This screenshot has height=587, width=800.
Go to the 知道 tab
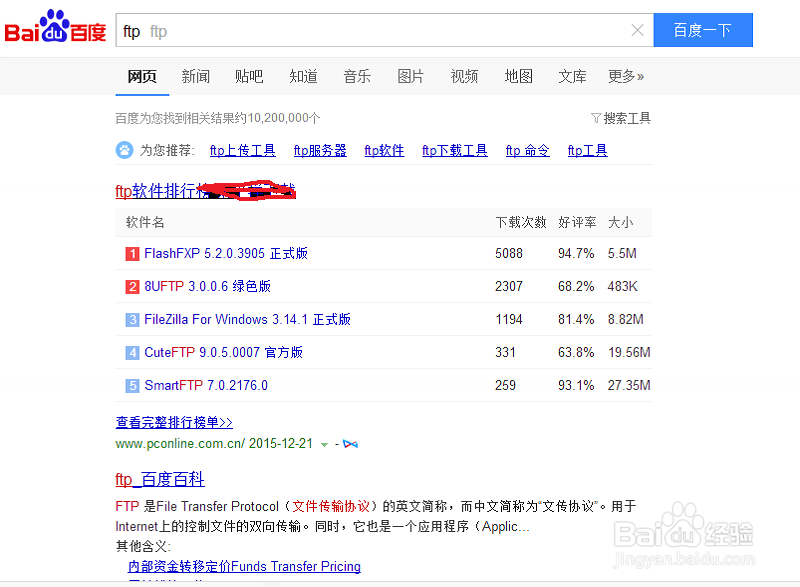tap(303, 76)
